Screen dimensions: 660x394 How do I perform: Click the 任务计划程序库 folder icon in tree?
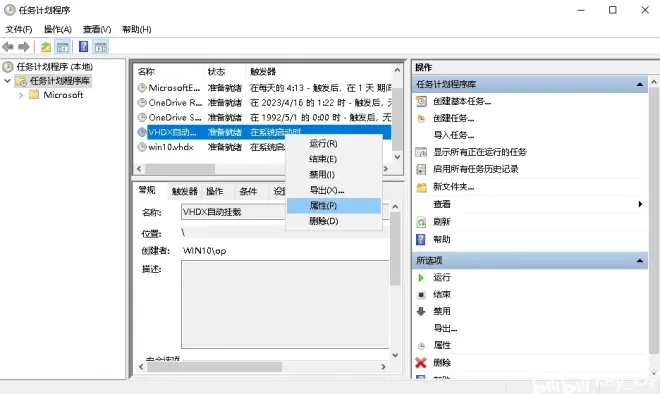click(21, 81)
